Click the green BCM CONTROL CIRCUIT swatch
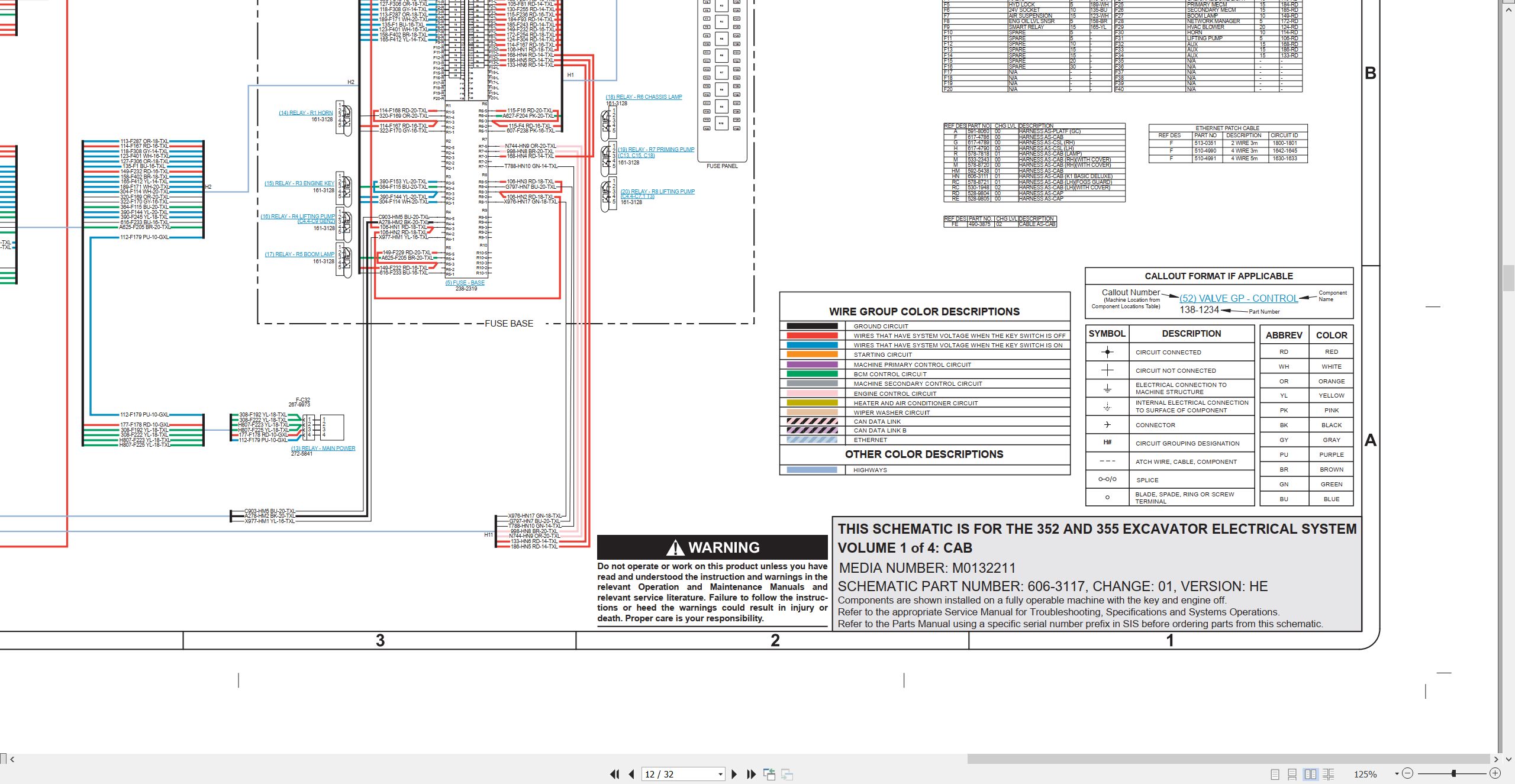The height and width of the screenshot is (784, 1515). [812, 374]
